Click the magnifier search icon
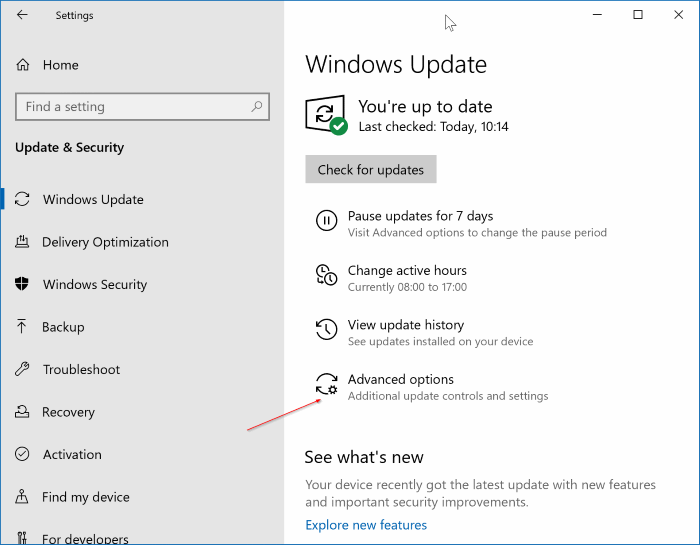 [x=257, y=106]
